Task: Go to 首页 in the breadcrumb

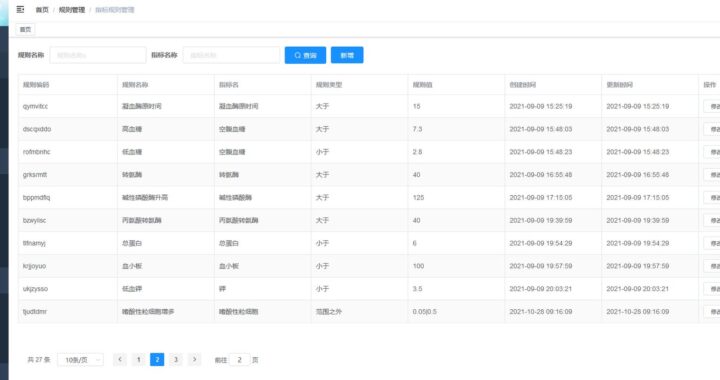Action: tap(42, 10)
